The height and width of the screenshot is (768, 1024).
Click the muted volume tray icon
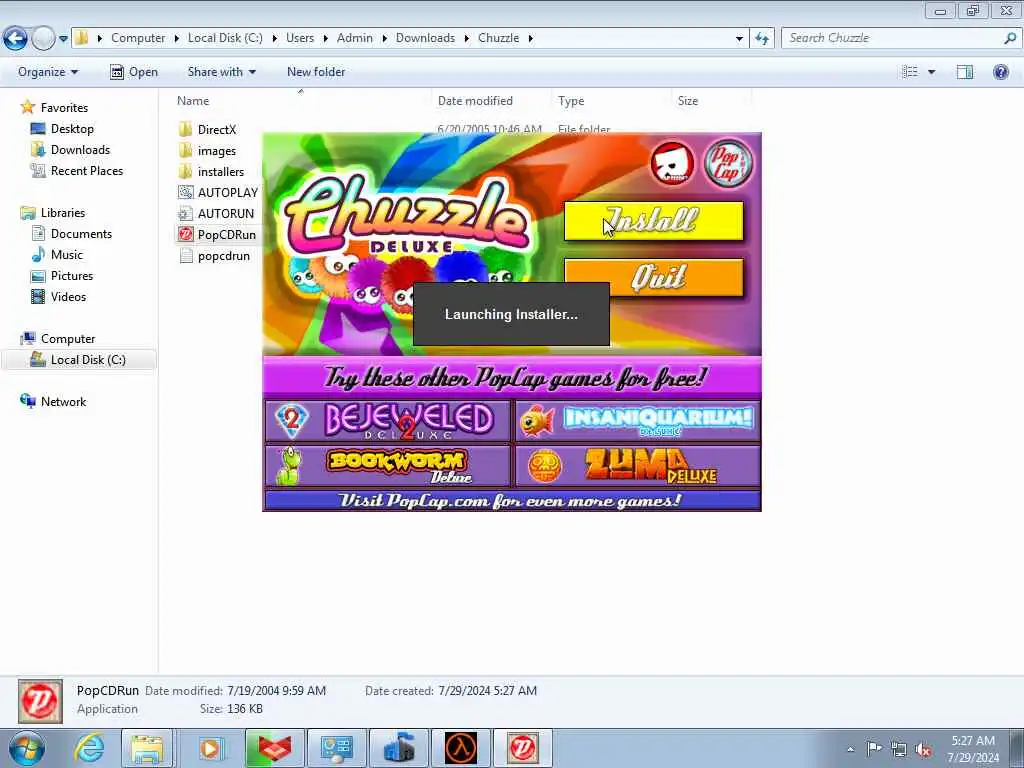coord(923,749)
